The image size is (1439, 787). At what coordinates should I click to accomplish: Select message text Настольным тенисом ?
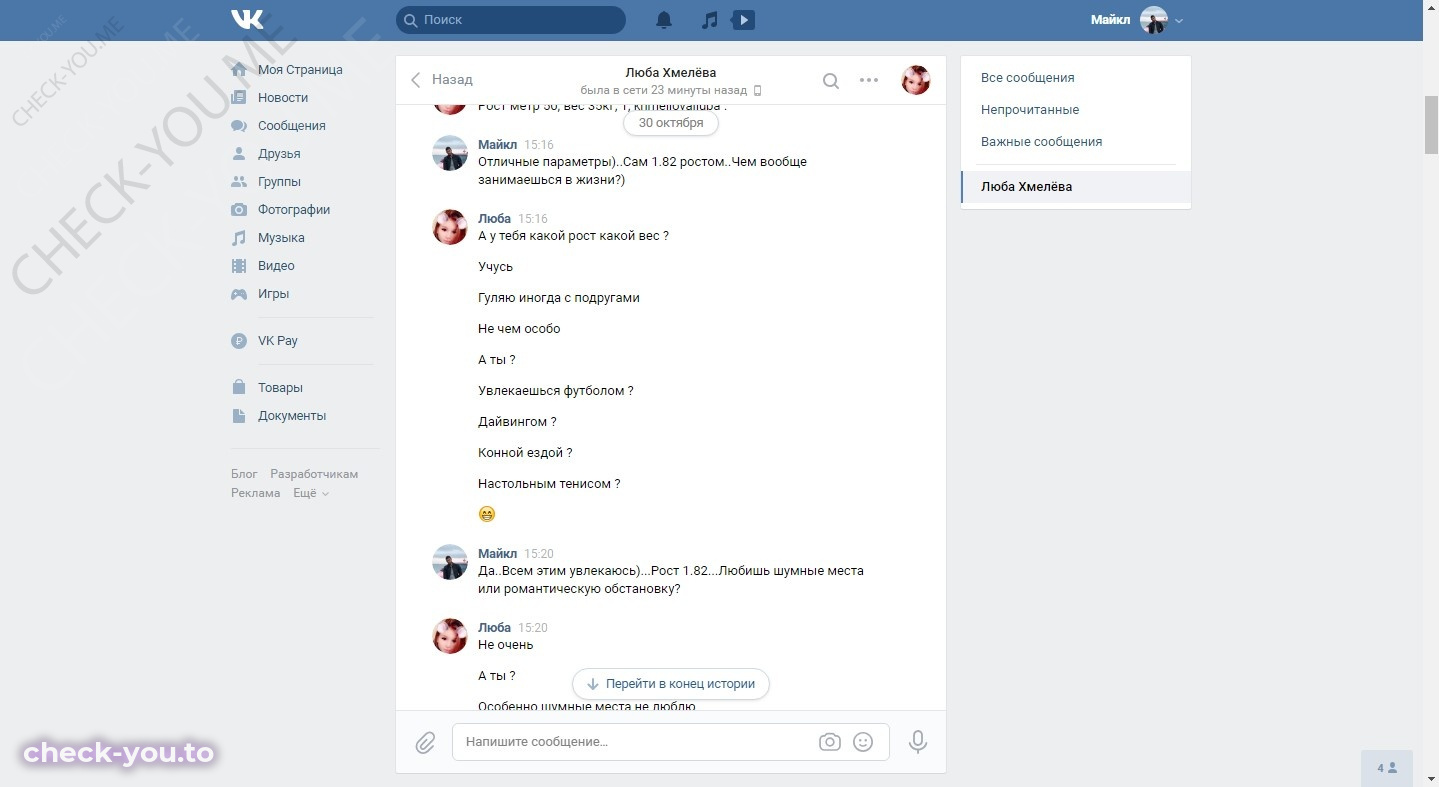tap(549, 484)
